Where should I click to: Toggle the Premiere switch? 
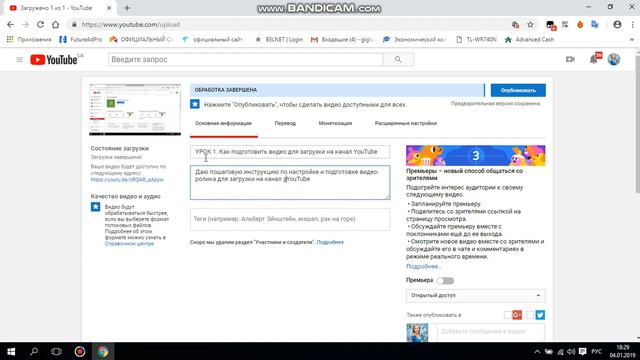(x=445, y=280)
